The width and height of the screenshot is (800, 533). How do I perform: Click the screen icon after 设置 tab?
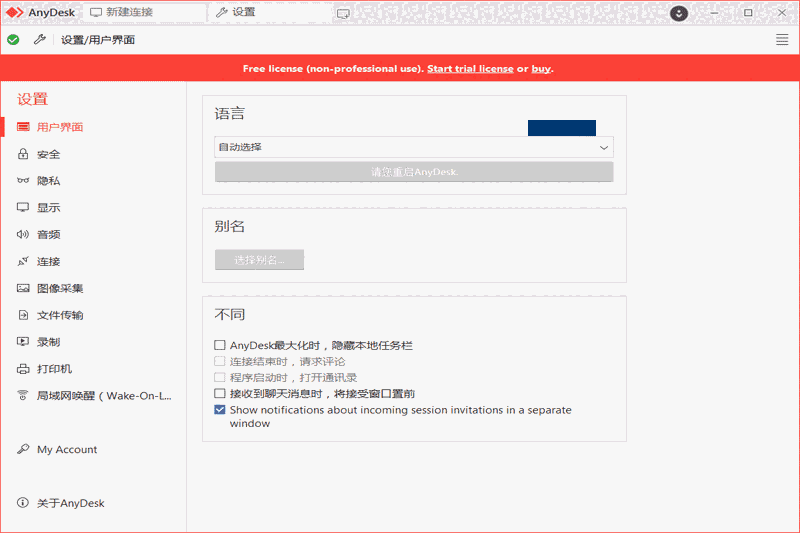[x=343, y=14]
